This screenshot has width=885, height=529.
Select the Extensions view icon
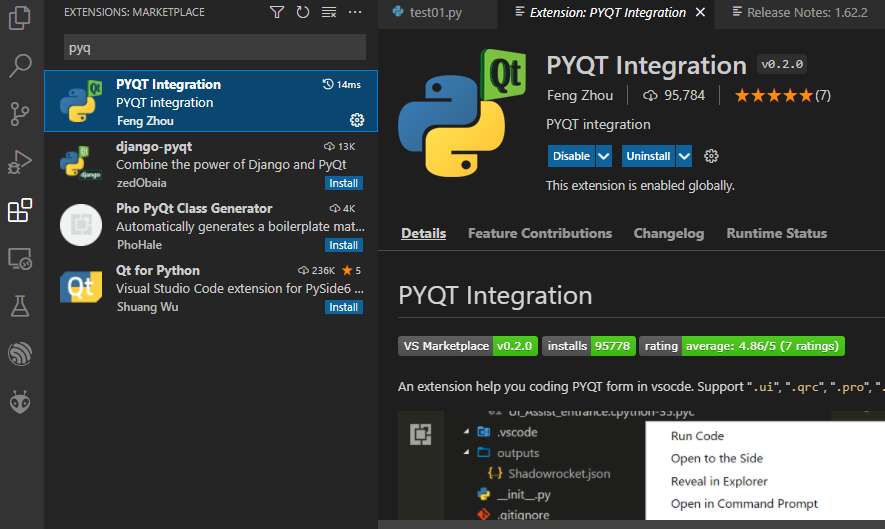[20, 210]
